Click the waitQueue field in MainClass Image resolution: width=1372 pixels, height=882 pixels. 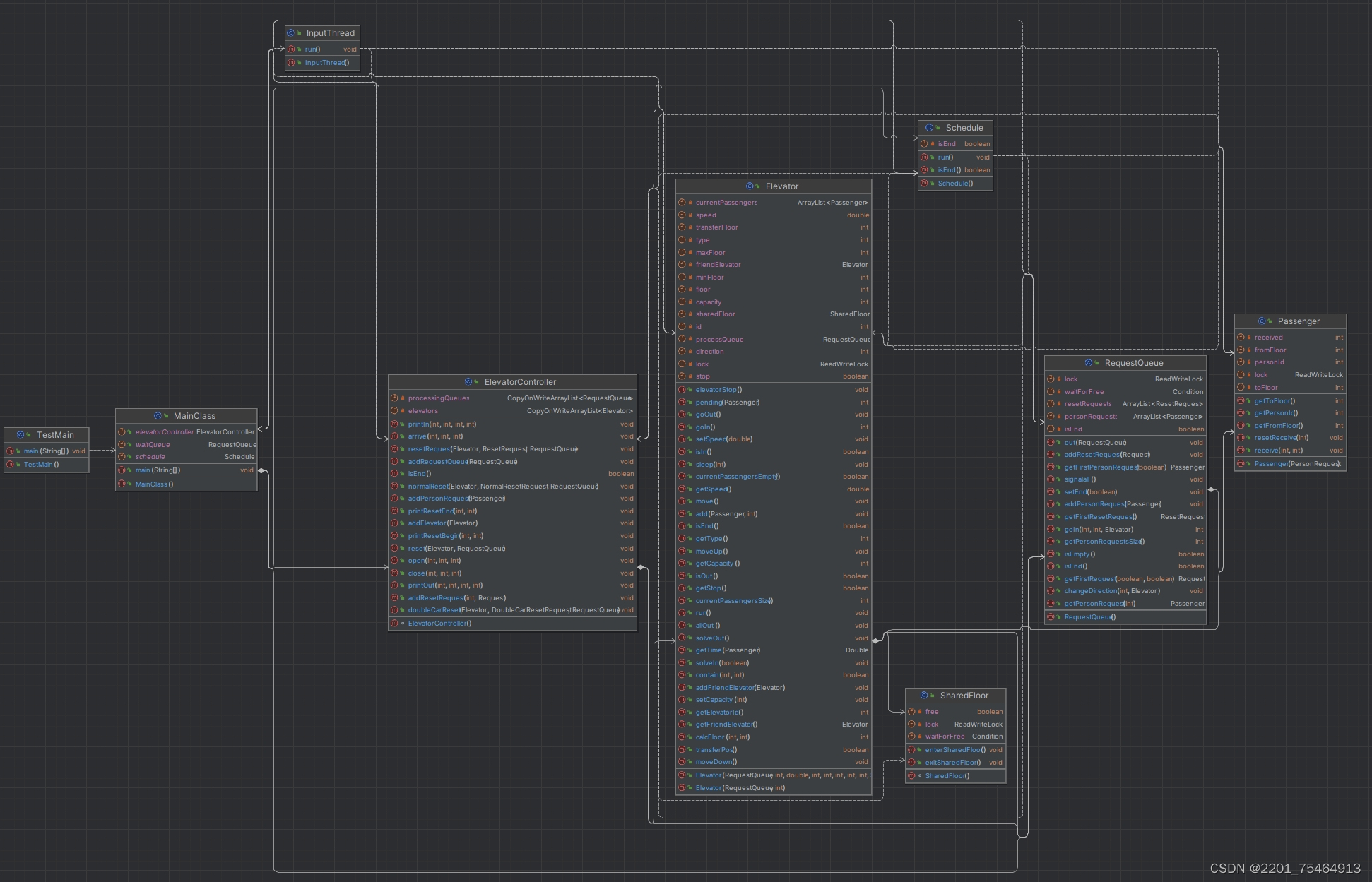tap(187, 445)
